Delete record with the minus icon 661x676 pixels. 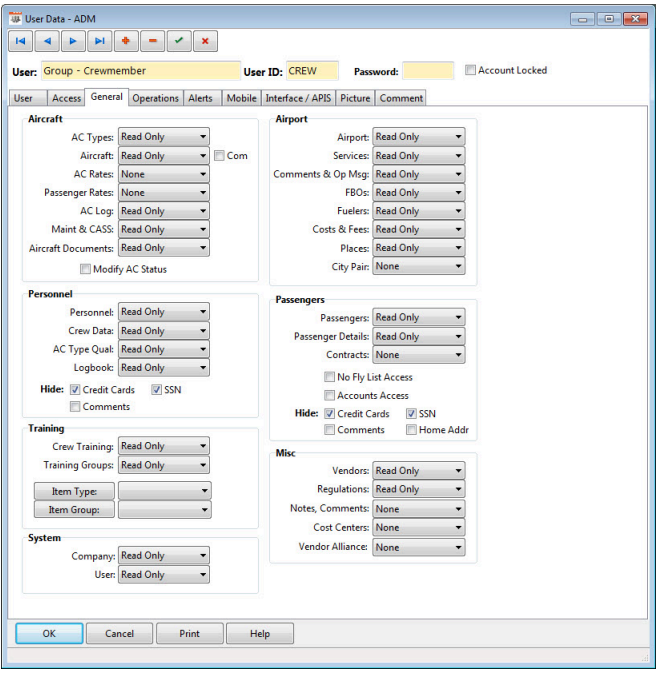click(x=152, y=41)
